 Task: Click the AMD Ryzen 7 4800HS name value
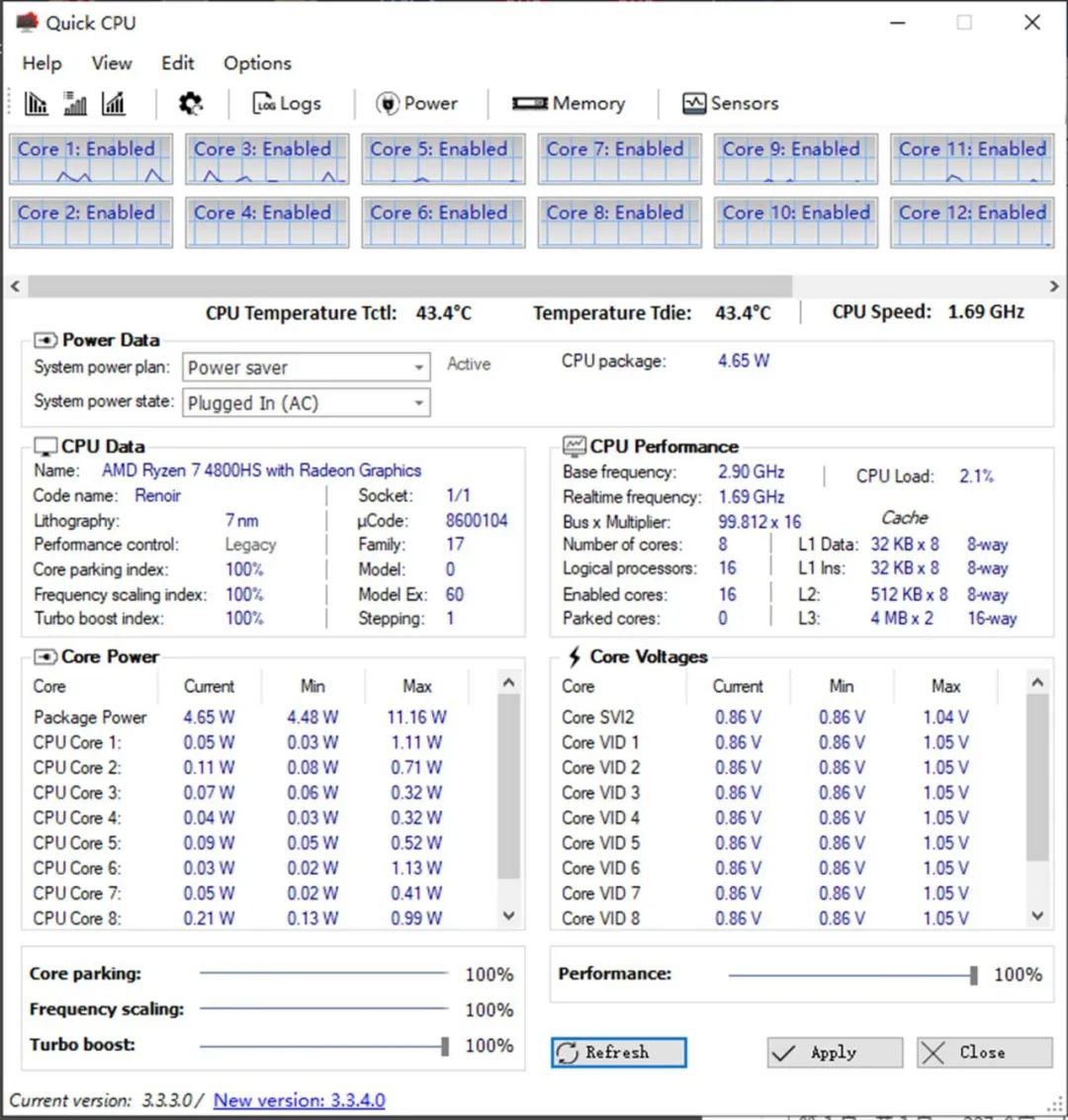pyautogui.click(x=261, y=471)
